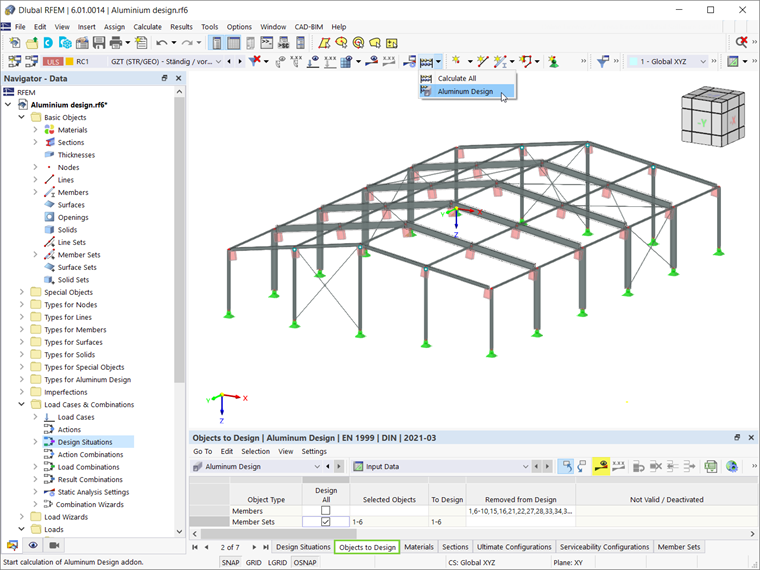Image resolution: width=760 pixels, height=570 pixels.
Task: Open the CAD-BIM menu
Action: 309,27
